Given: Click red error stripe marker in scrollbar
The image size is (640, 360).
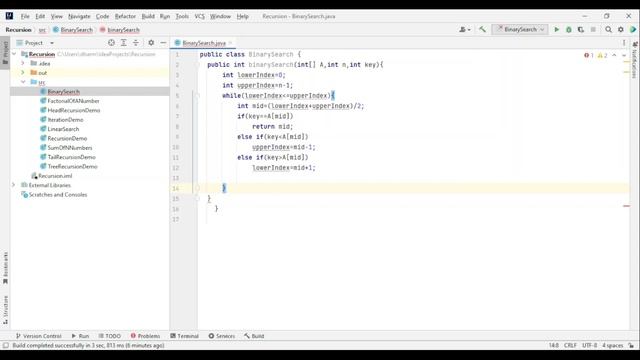Looking at the screenshot, I should tap(627, 206).
